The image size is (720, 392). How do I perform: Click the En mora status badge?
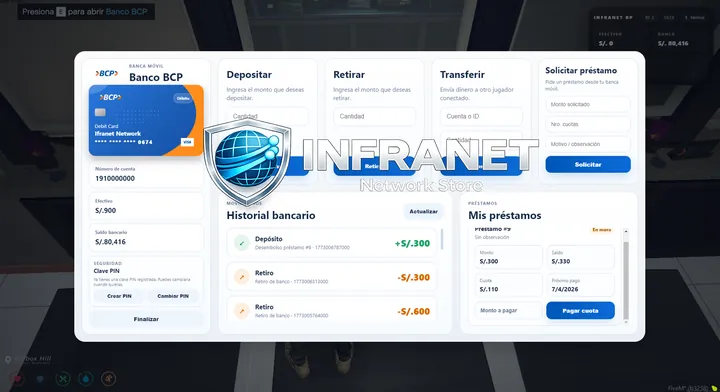pos(602,230)
